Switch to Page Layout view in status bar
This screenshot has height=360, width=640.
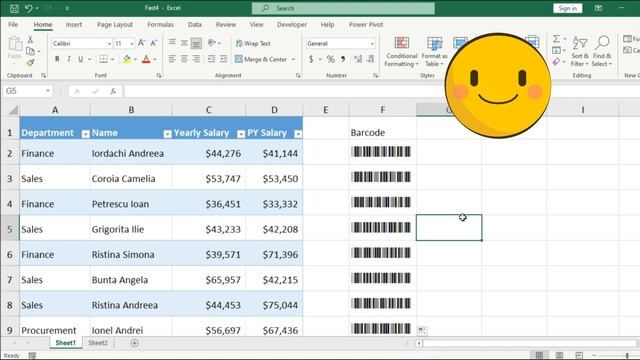[x=559, y=356]
